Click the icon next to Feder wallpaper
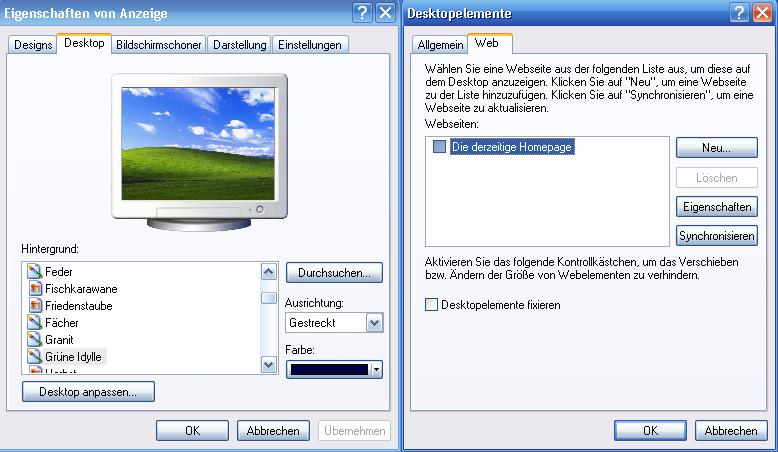 click(34, 272)
